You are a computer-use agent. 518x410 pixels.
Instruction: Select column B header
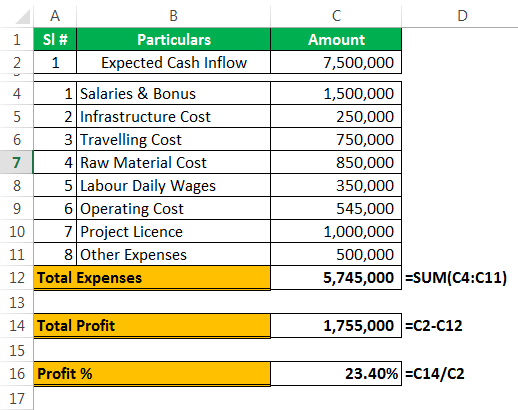tap(173, 16)
